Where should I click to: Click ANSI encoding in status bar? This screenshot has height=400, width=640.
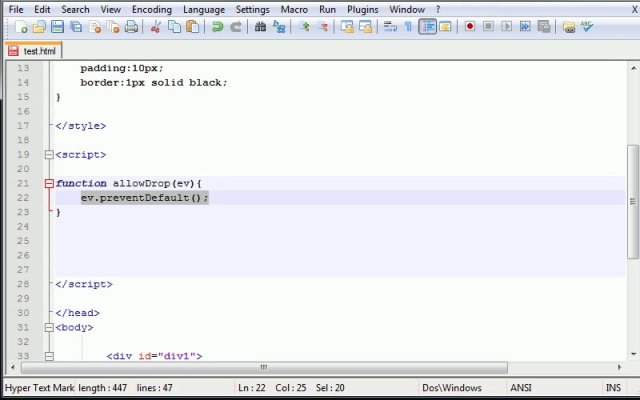(521, 388)
